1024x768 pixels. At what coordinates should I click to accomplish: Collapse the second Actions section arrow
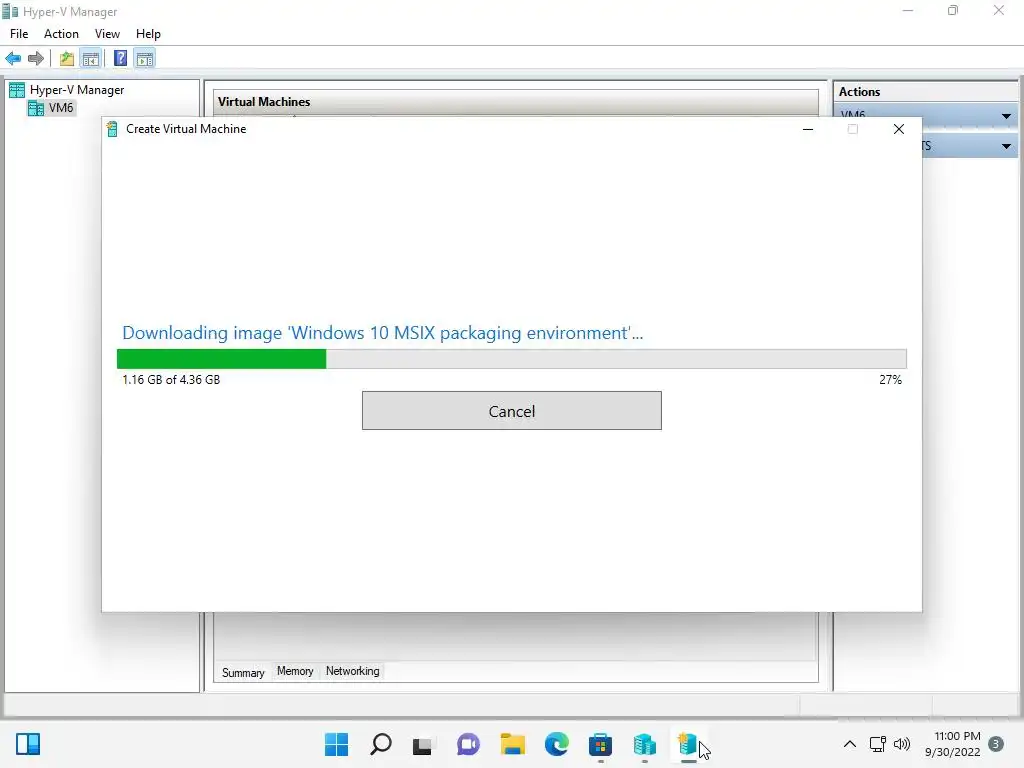point(1006,146)
